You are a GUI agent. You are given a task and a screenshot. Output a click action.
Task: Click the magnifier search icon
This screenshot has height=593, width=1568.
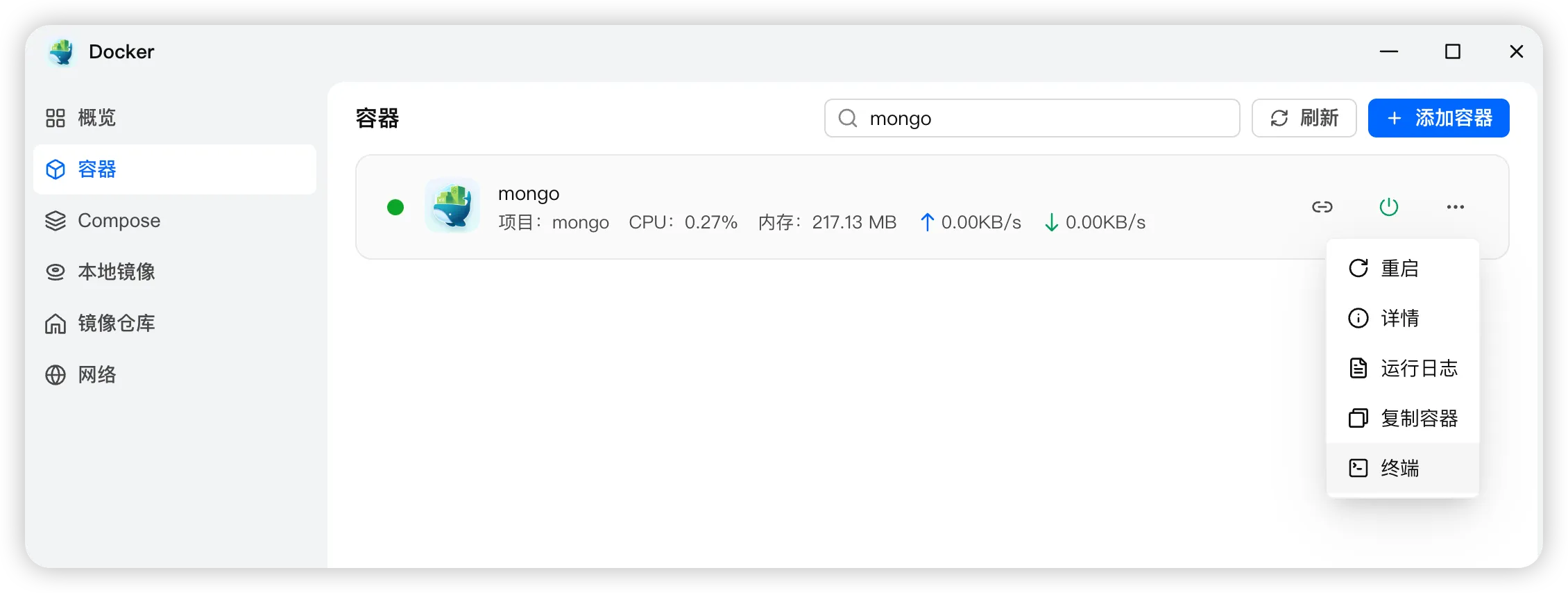847,118
